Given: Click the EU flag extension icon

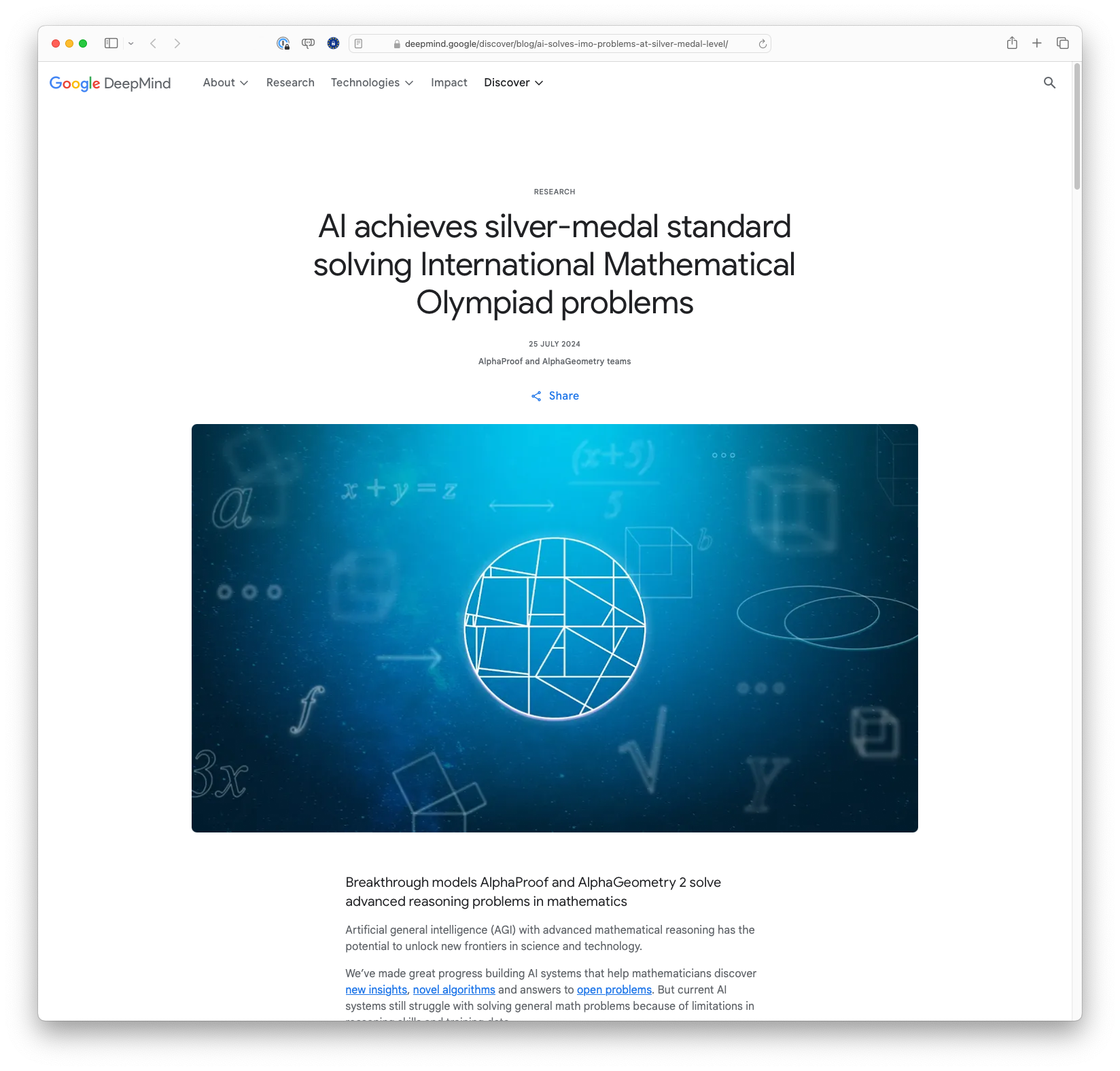Looking at the screenshot, I should (x=333, y=43).
